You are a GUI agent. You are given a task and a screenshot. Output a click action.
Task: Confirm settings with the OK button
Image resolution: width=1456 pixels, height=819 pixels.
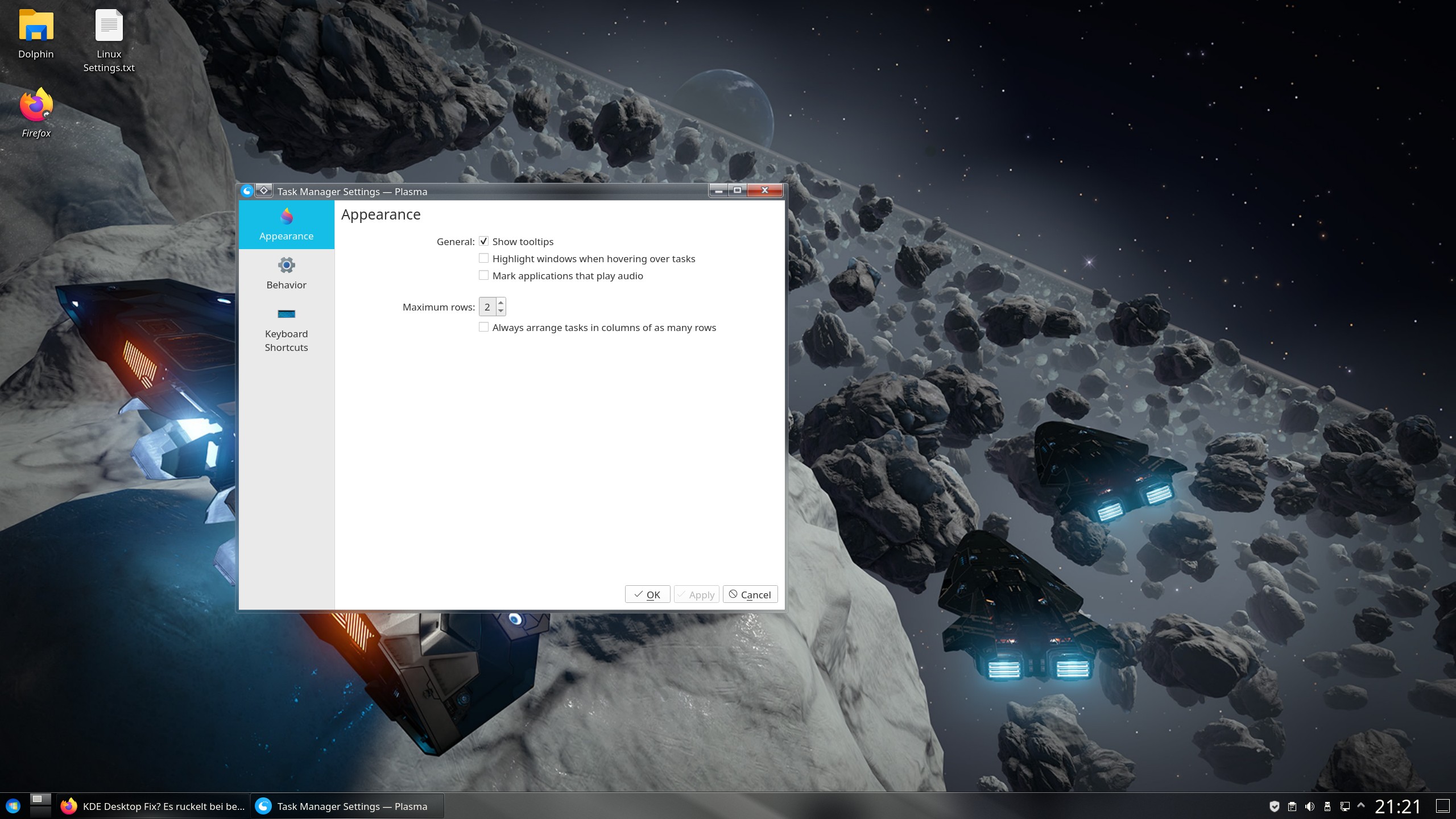pyautogui.click(x=647, y=594)
